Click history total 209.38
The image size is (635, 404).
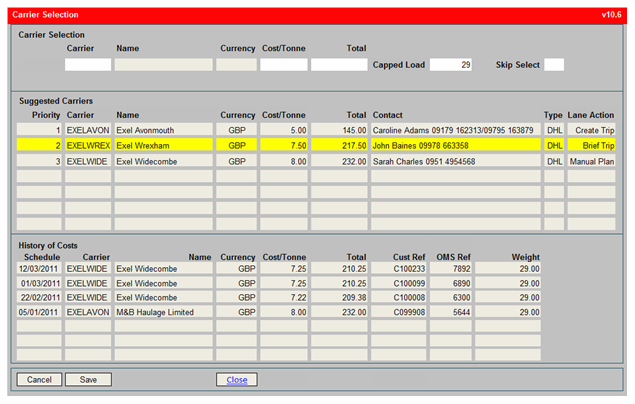(x=339, y=298)
